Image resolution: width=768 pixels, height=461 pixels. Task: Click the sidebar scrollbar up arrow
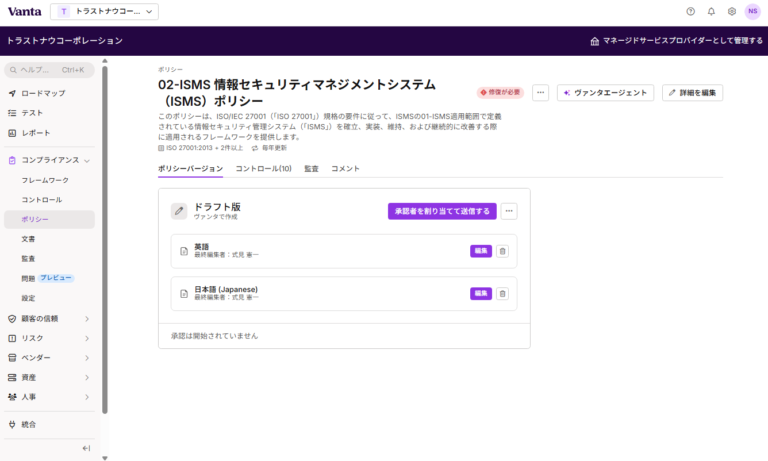[105, 61]
